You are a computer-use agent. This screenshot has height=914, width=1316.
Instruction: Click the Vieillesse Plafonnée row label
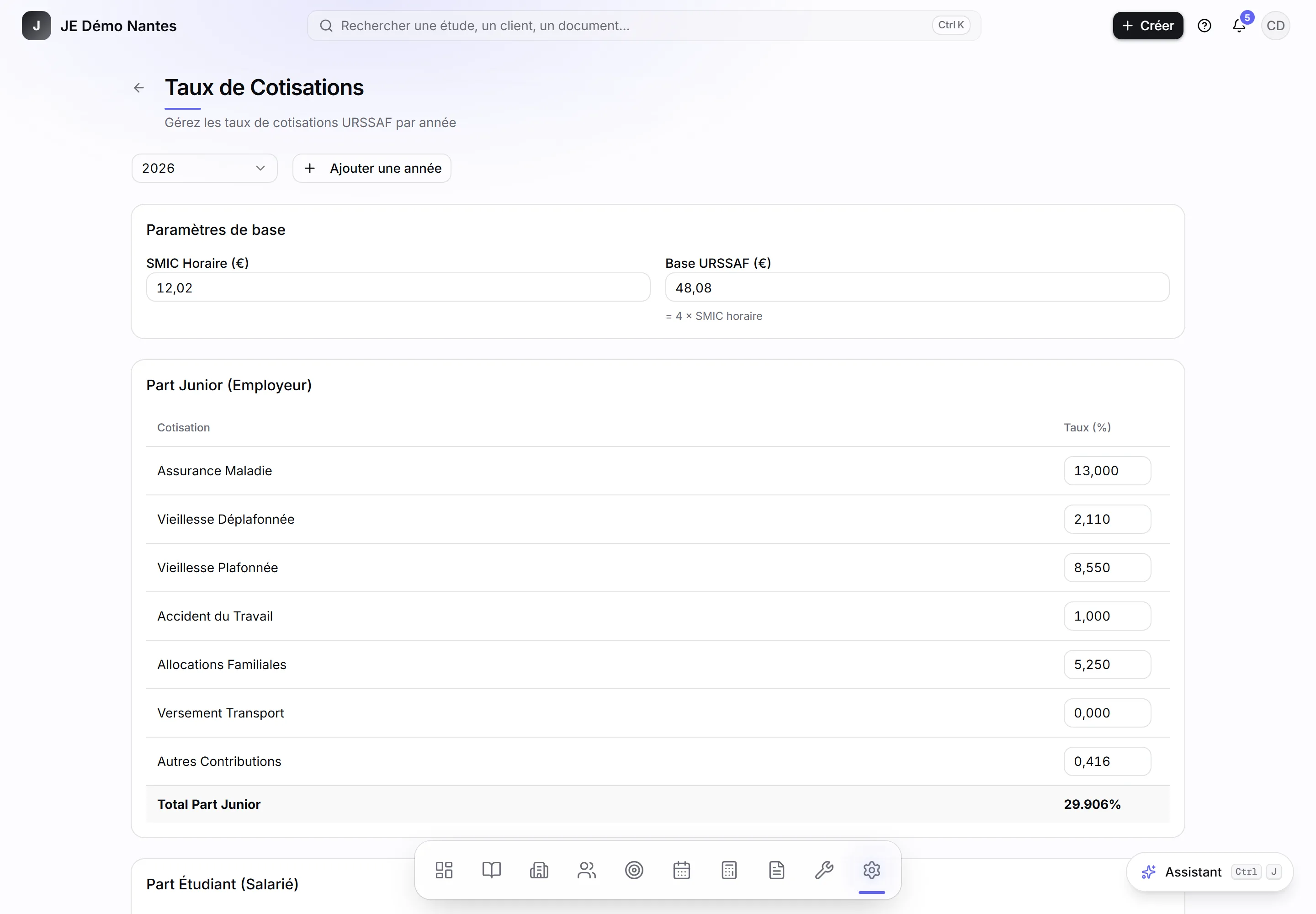[218, 568]
